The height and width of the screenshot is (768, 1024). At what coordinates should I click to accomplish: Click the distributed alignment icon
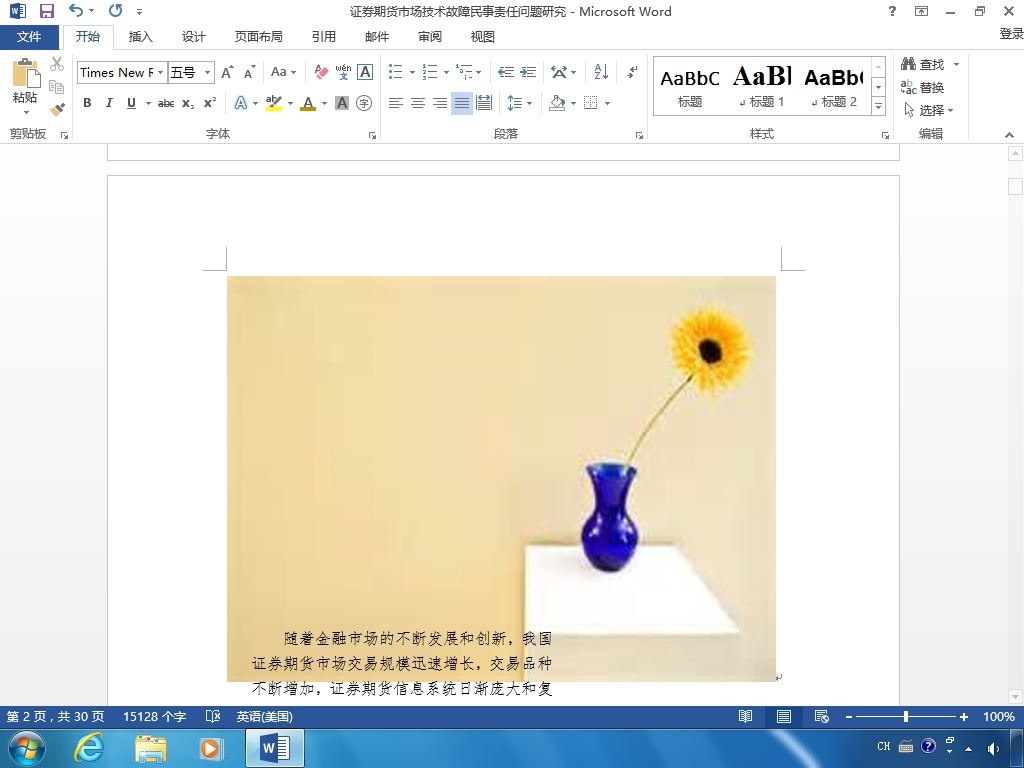[x=484, y=103]
